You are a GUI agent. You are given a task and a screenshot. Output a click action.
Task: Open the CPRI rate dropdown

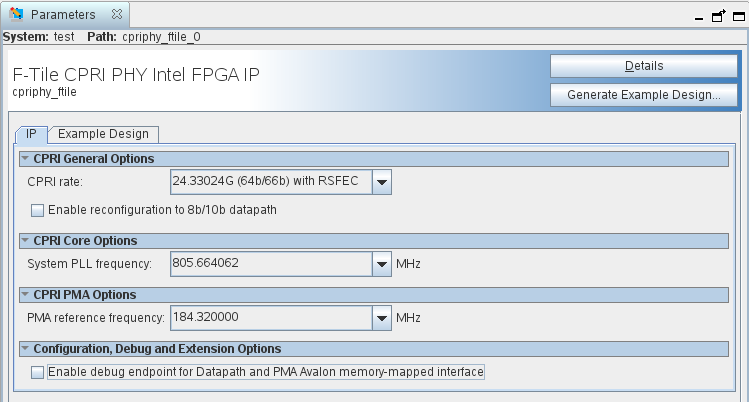coord(382,182)
